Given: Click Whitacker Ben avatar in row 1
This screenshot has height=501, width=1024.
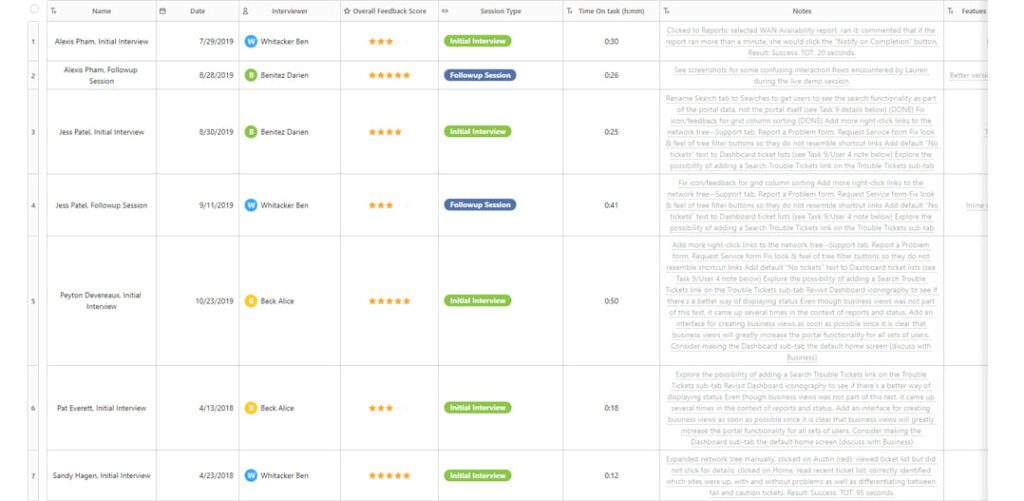Looking at the screenshot, I should point(251,41).
